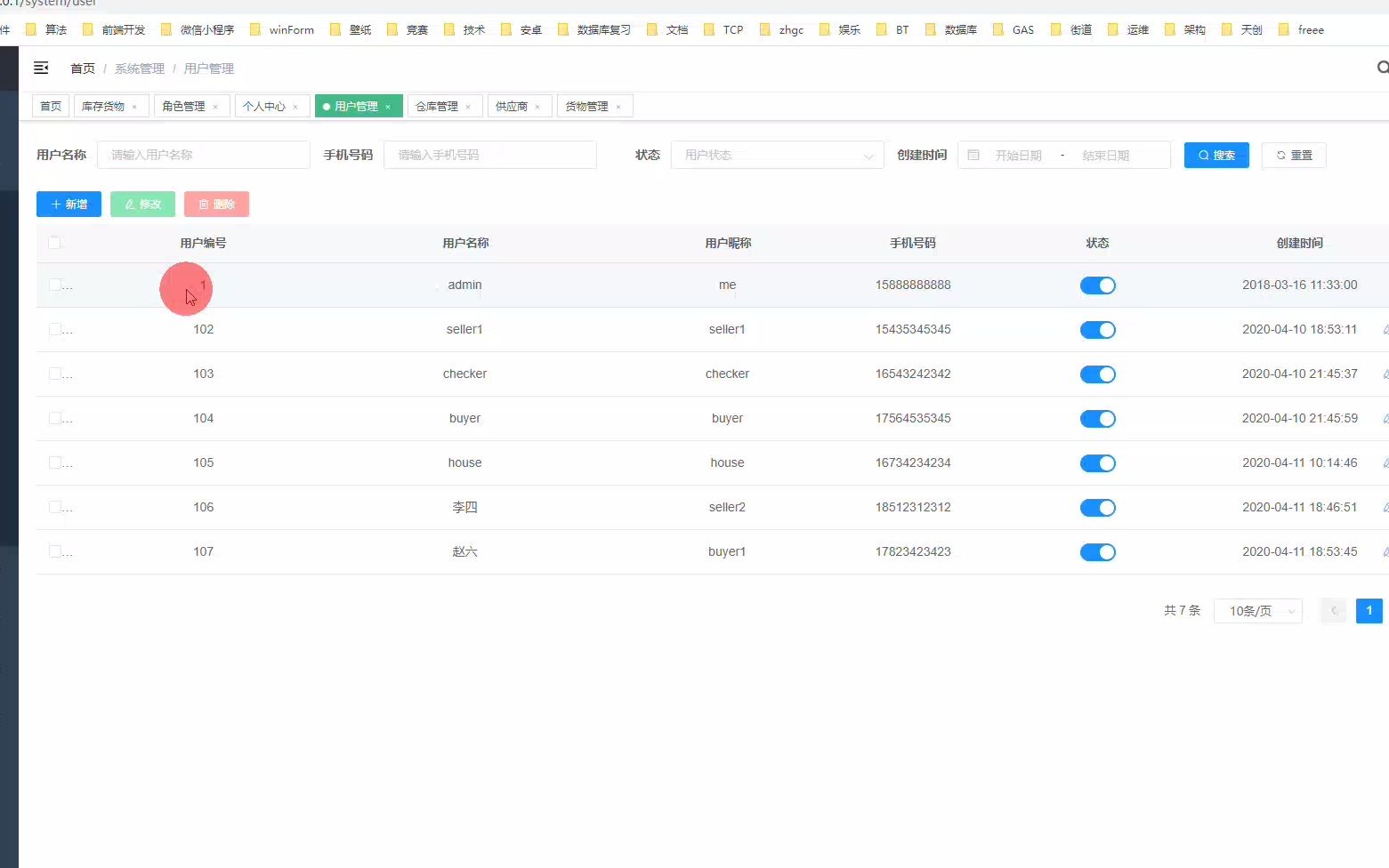Click the 开始日期 start date field
1389x868 pixels.
[x=1018, y=155]
